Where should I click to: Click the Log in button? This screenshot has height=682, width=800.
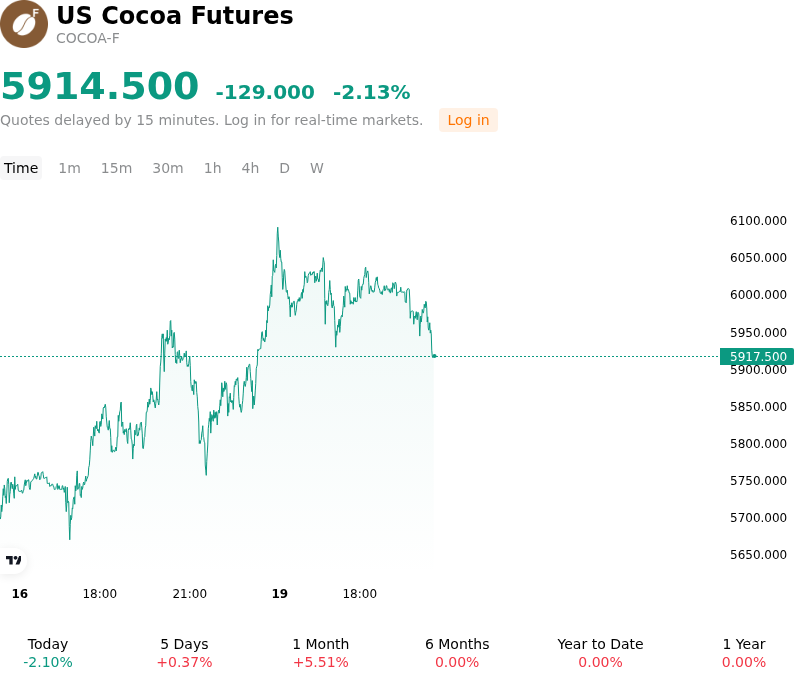click(x=468, y=120)
